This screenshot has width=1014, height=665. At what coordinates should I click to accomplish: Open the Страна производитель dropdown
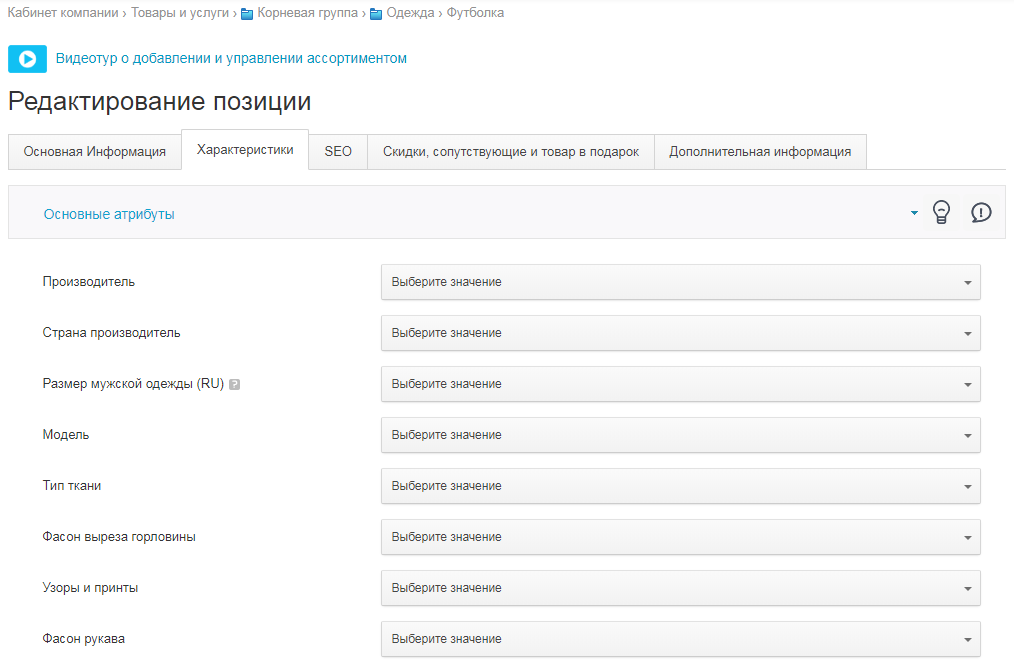pos(680,333)
